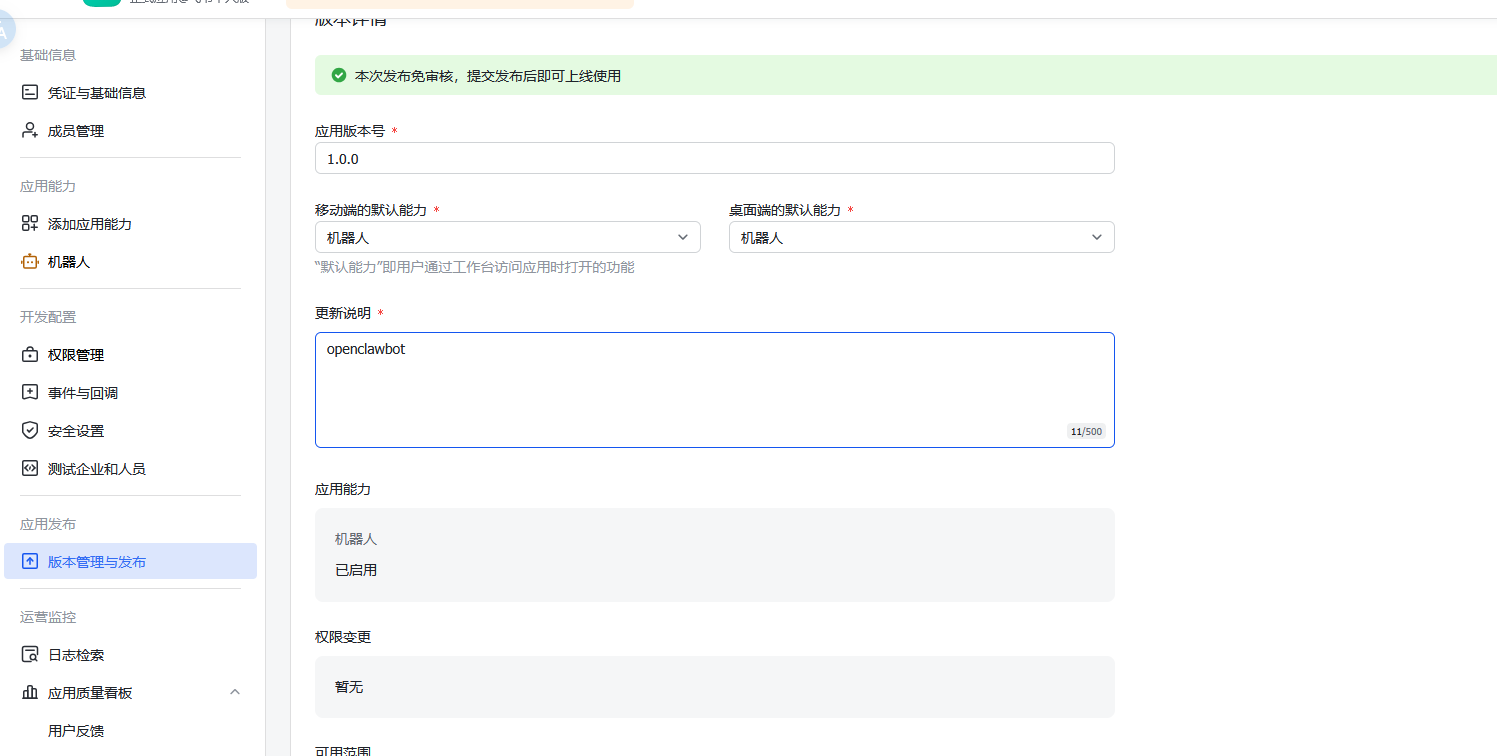The height and width of the screenshot is (756, 1497).
Task: Click the 日志检索 search icon
Action: [x=30, y=655]
